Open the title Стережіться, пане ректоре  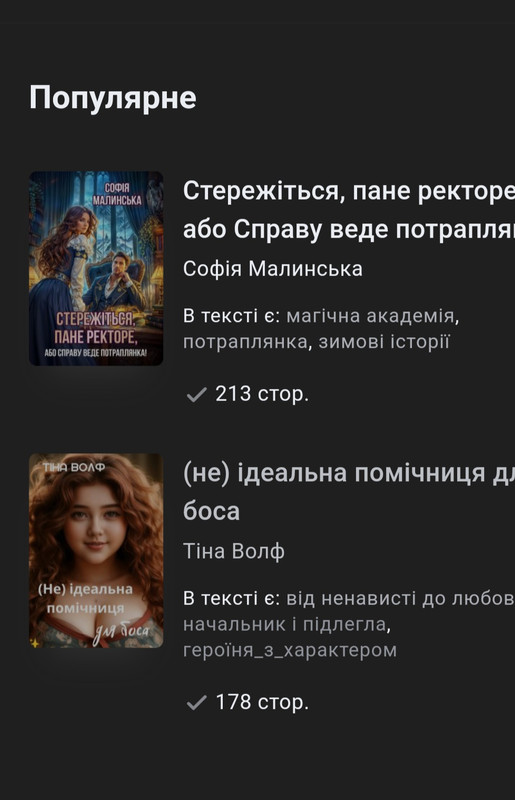349,210
